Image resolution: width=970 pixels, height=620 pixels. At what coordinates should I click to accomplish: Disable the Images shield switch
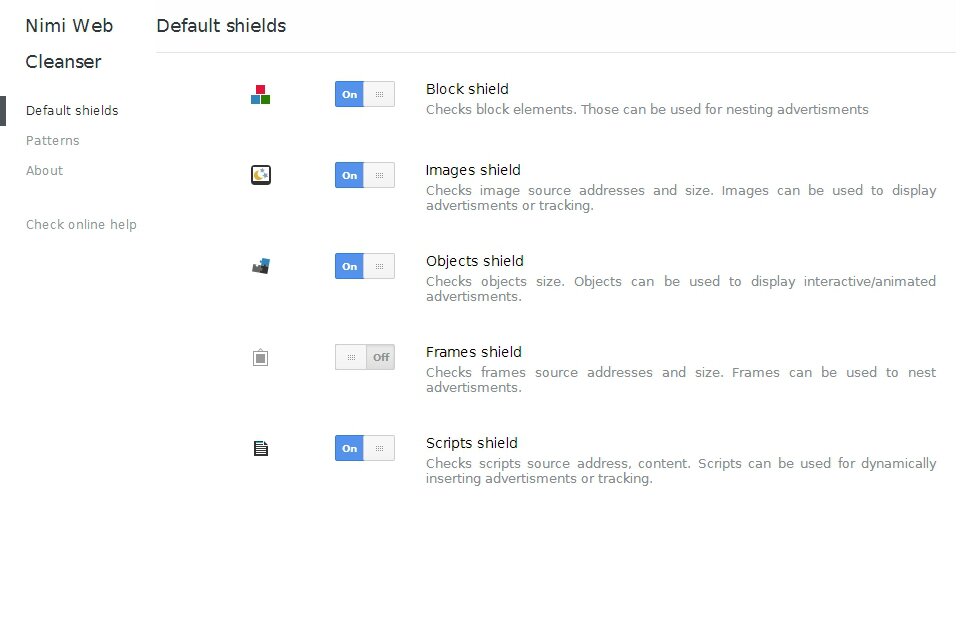(x=365, y=175)
